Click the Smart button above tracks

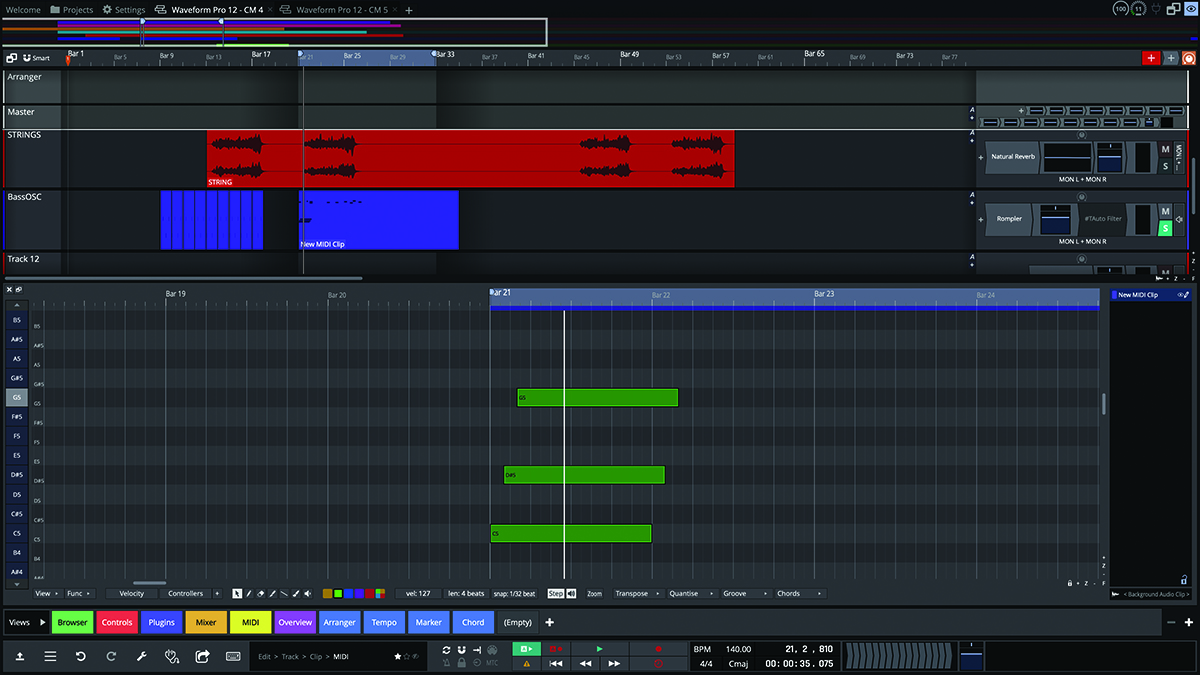click(36, 58)
